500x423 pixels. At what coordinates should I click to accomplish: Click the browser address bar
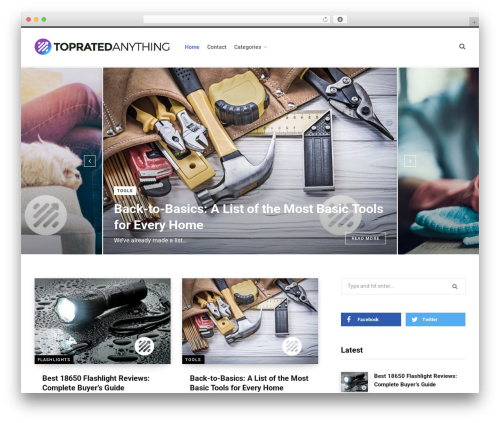(x=237, y=20)
